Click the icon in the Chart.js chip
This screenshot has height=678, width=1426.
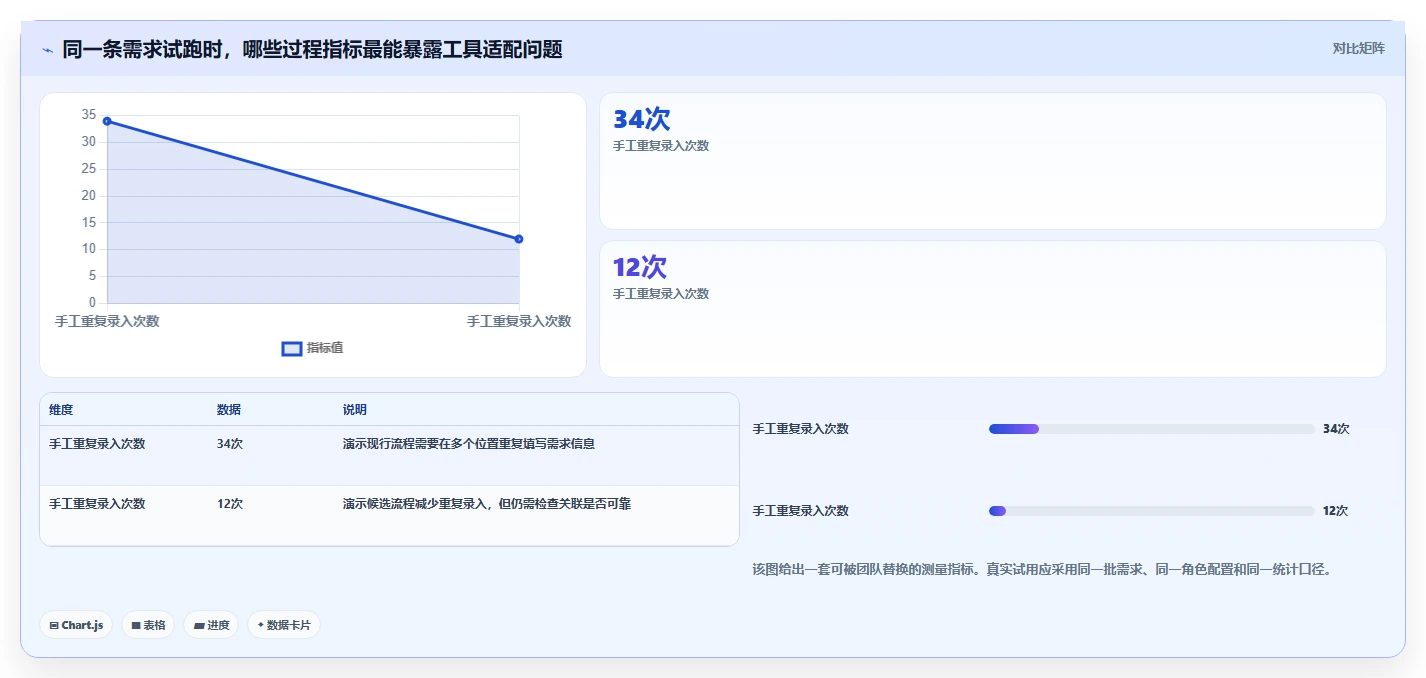point(54,625)
